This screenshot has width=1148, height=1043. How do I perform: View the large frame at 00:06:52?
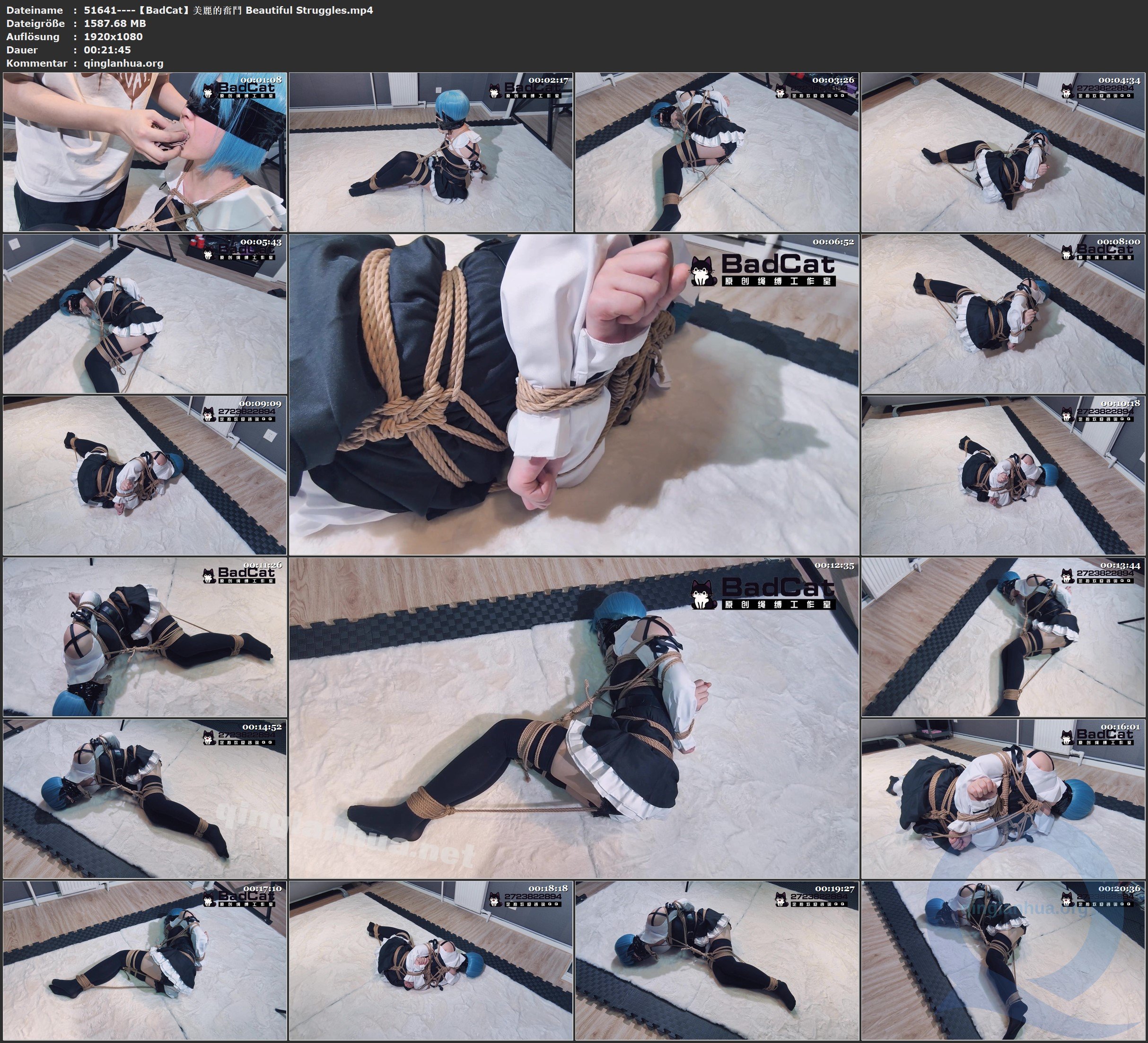pos(574,394)
